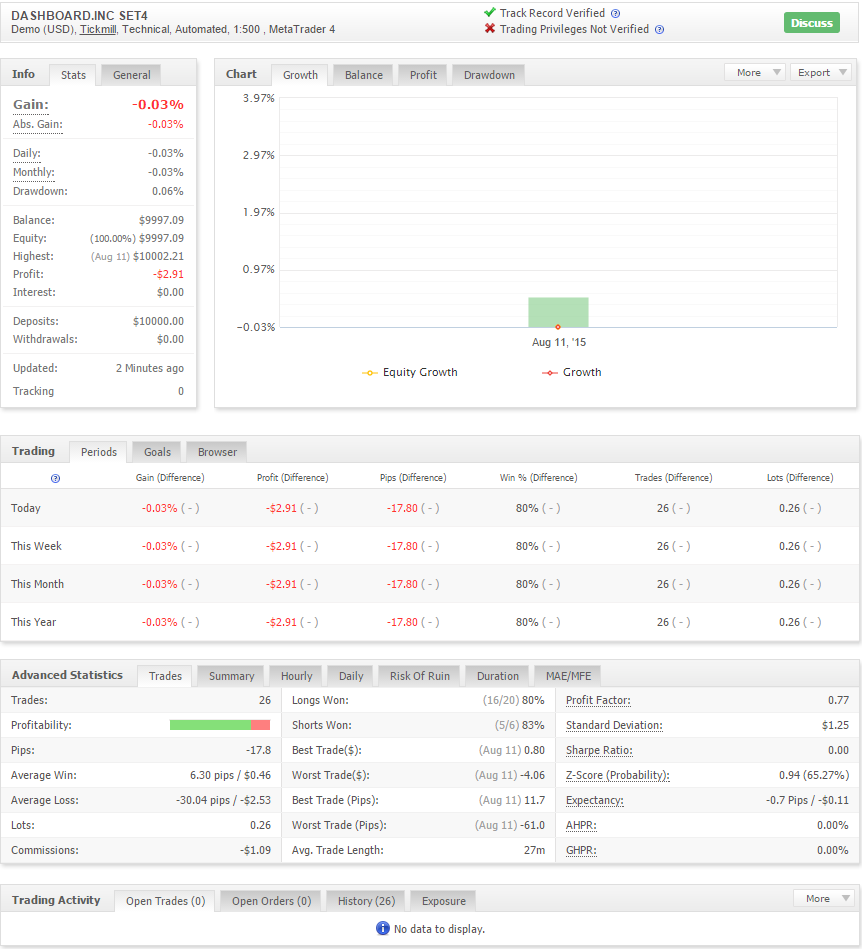This screenshot has height=949, width=862.
Task: Switch to Info Stats tab
Action: click(x=73, y=75)
